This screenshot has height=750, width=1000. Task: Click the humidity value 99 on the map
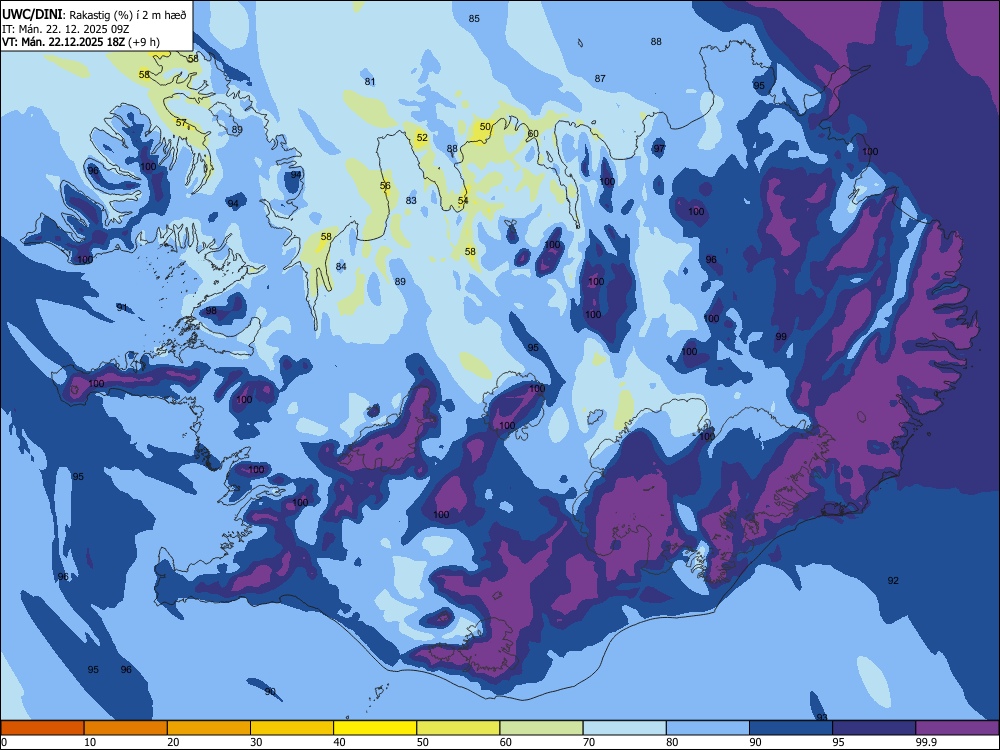coord(781,337)
